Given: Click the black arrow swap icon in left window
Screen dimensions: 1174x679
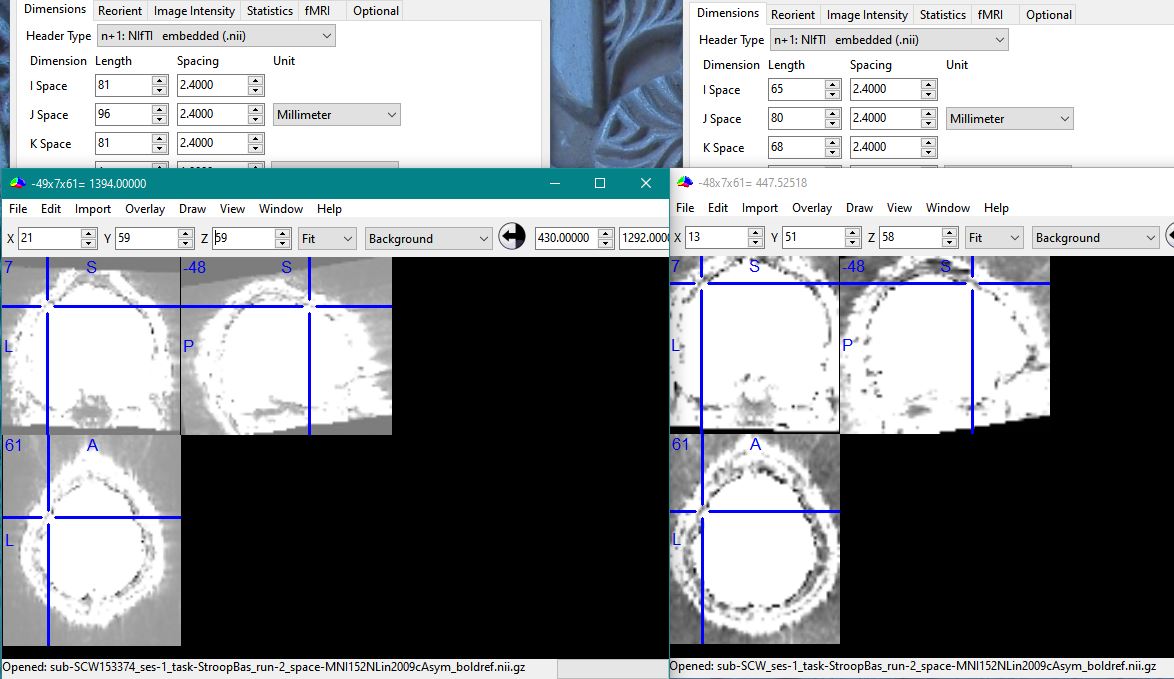Looking at the screenshot, I should click(512, 237).
